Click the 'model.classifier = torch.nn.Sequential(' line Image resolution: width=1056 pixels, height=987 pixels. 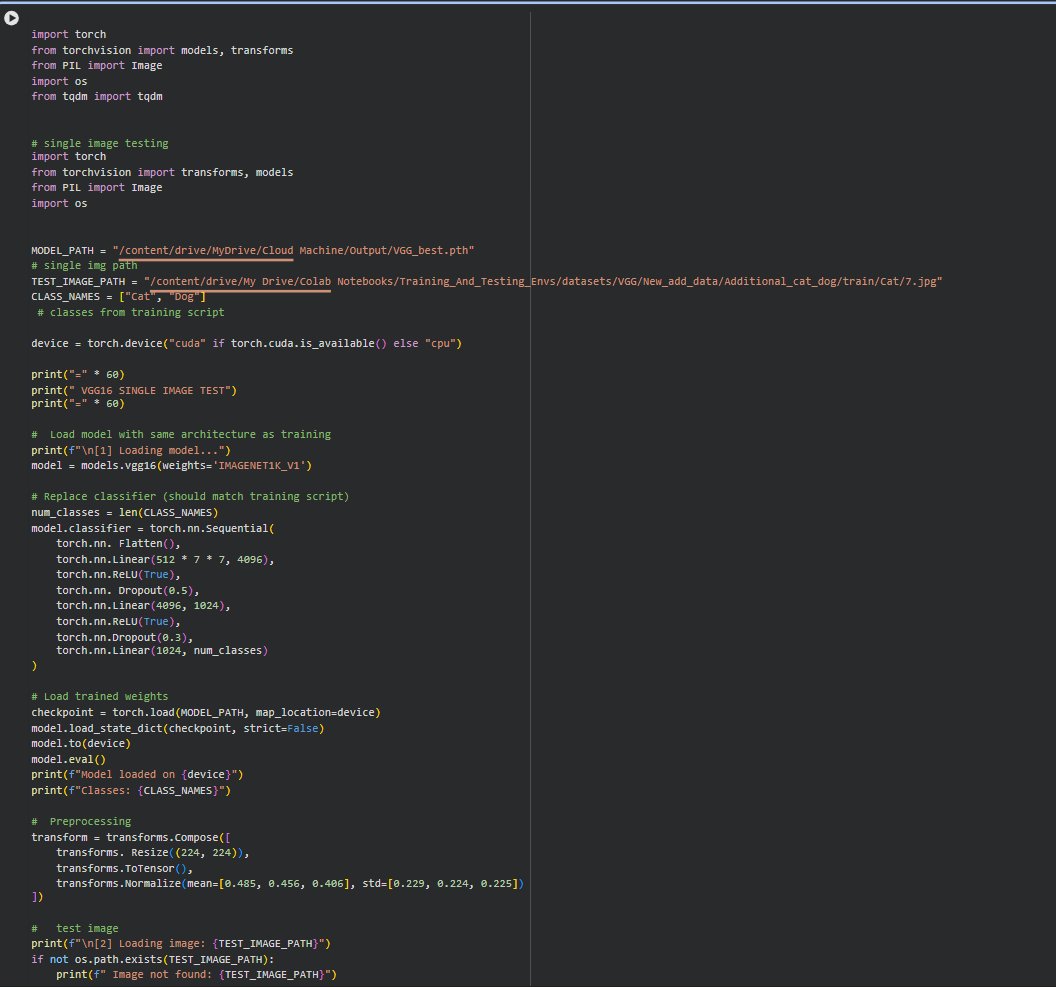(153, 529)
